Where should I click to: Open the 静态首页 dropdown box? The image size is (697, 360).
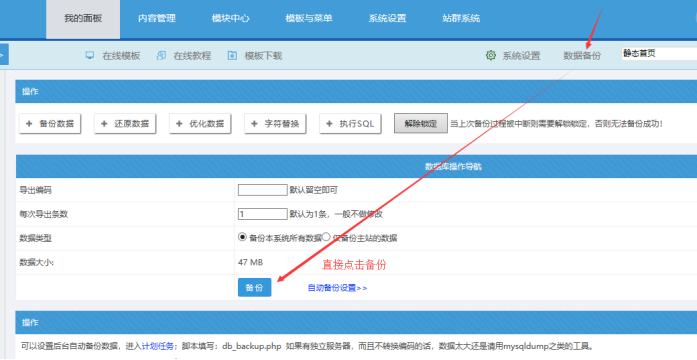(x=659, y=53)
